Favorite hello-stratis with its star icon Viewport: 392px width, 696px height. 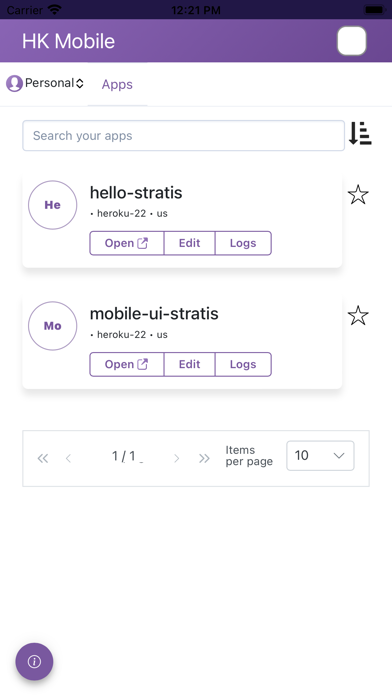pyautogui.click(x=358, y=194)
